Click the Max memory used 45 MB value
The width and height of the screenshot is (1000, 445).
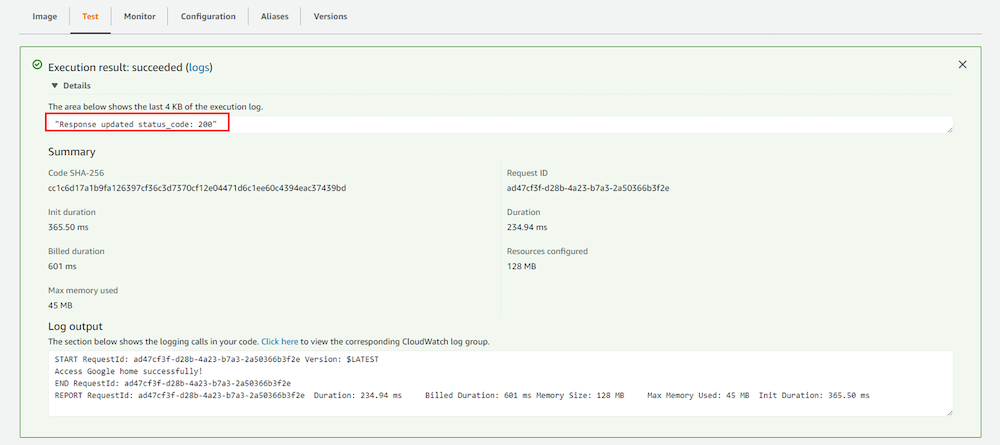pos(61,305)
